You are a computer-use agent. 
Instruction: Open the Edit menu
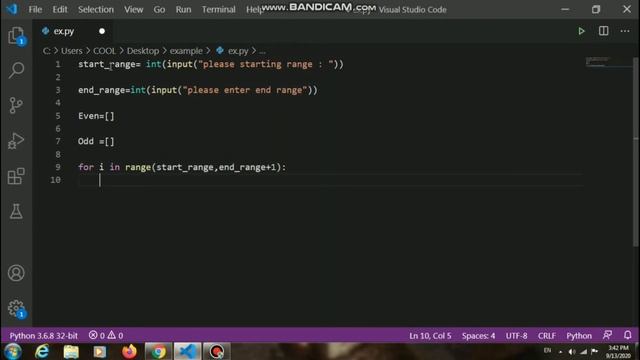[x=60, y=9]
